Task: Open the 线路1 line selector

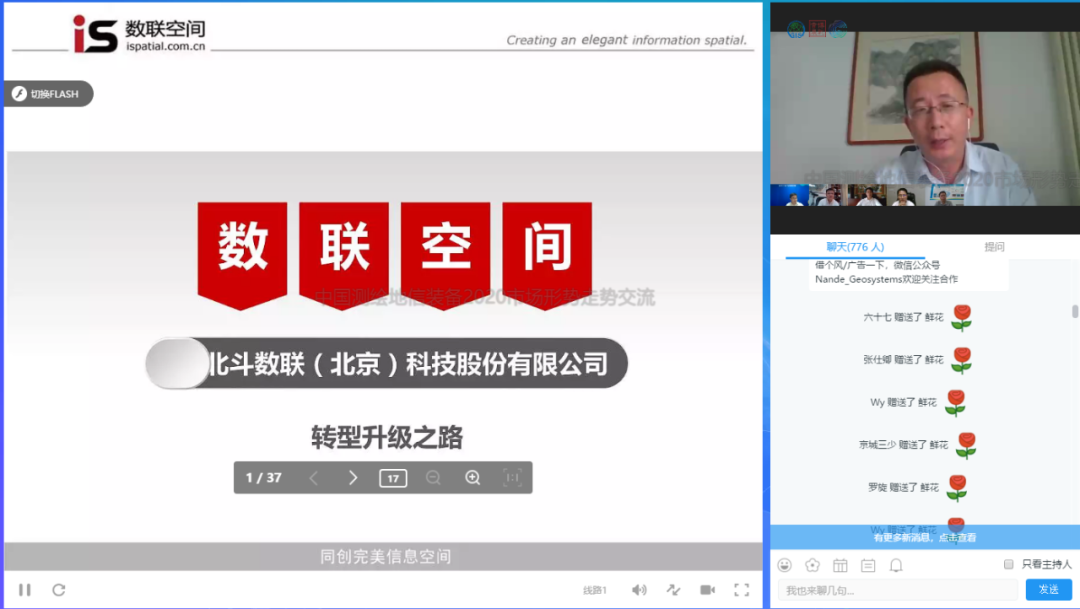Action: click(x=595, y=590)
